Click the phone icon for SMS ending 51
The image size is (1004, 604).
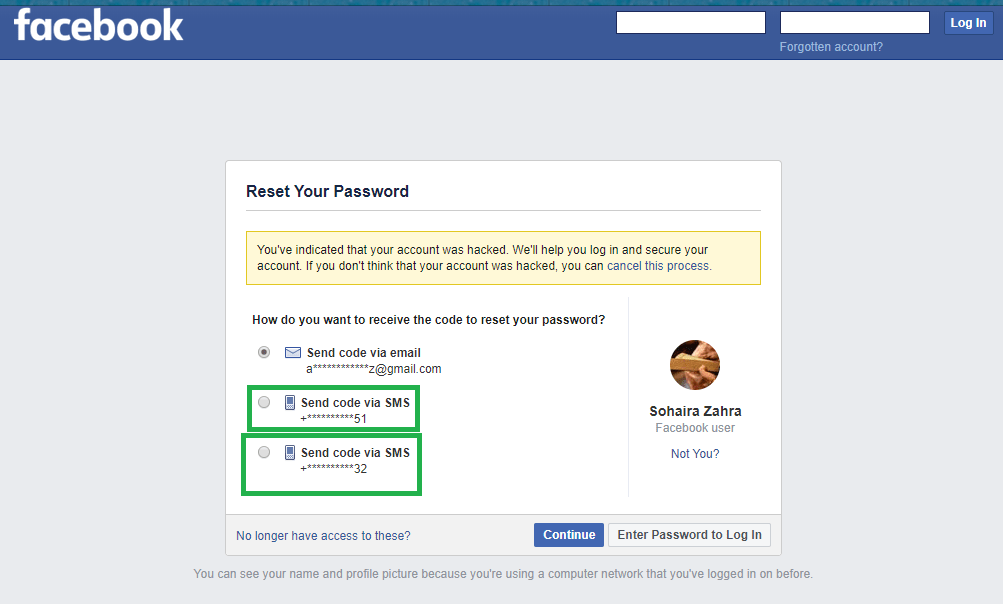pyautogui.click(x=289, y=402)
